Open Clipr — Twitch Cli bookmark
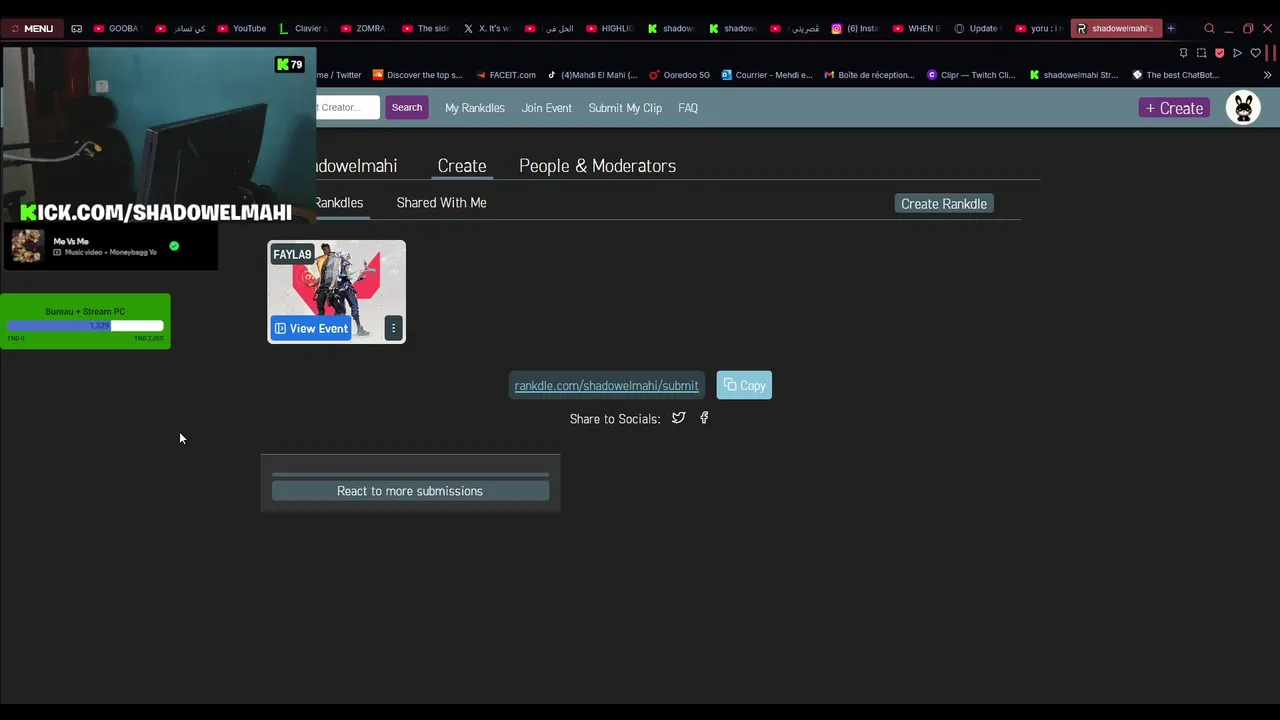This screenshot has height=720, width=1280. [971, 75]
